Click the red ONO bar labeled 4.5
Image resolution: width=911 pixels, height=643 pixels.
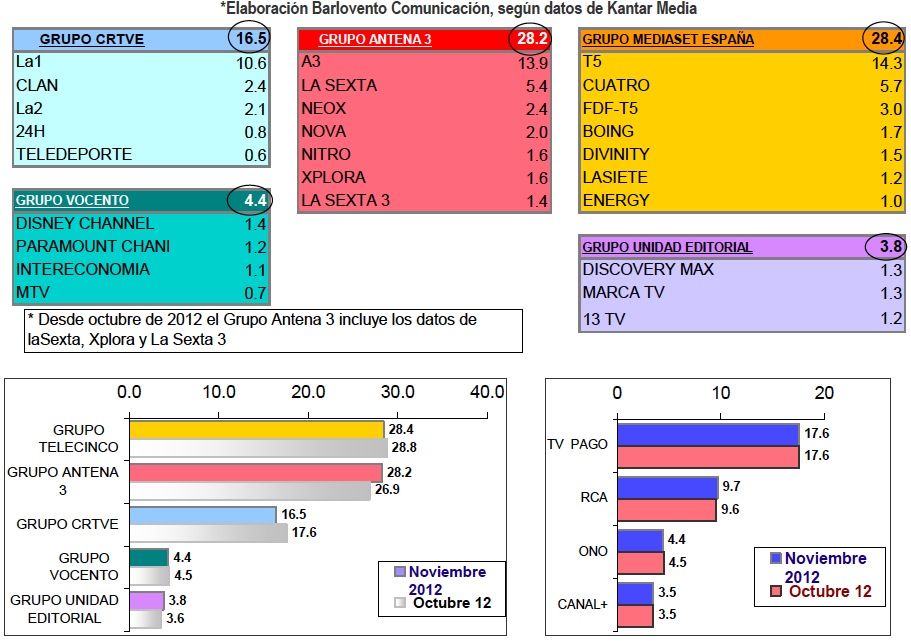click(x=640, y=563)
